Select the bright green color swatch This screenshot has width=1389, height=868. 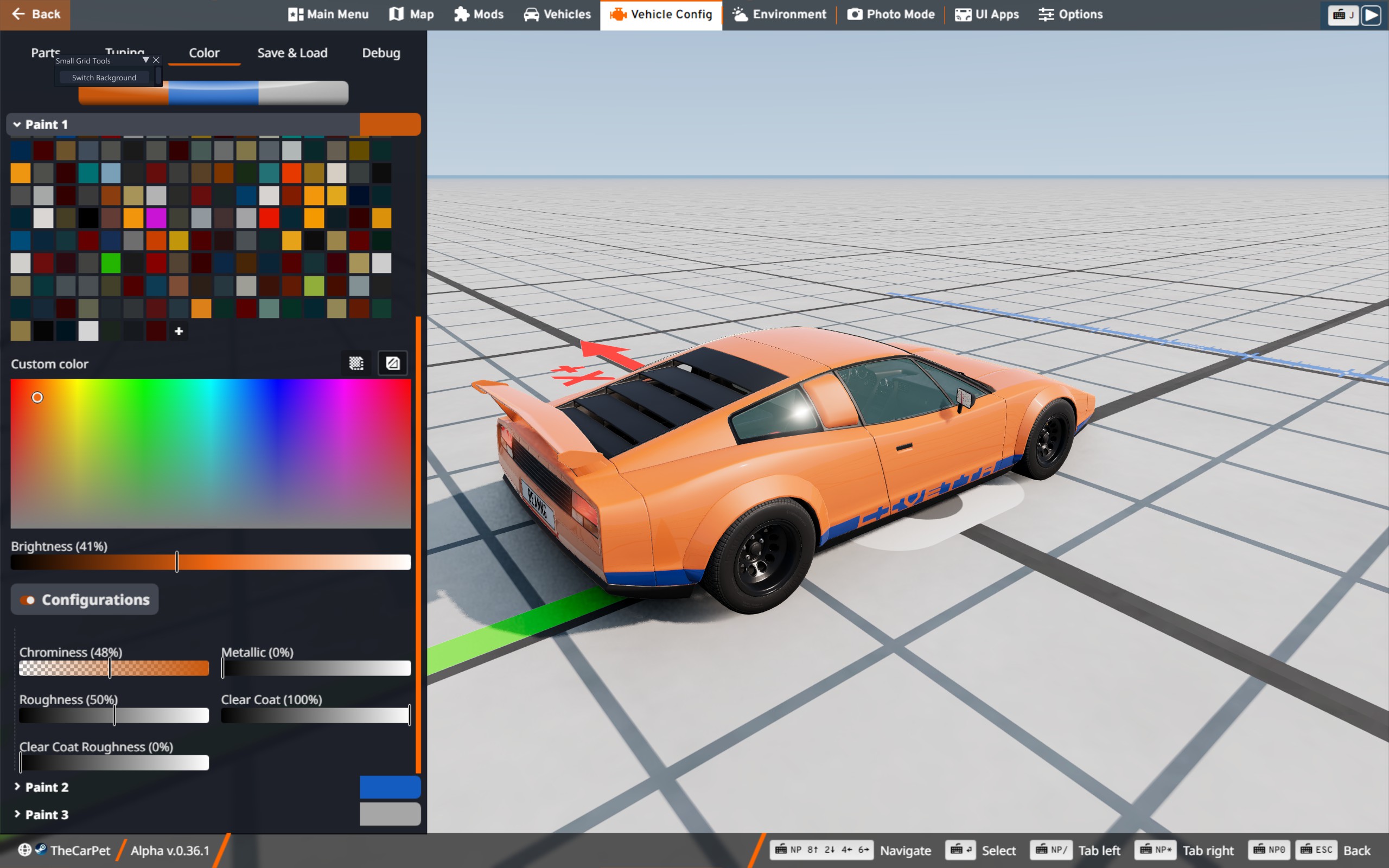click(x=111, y=263)
